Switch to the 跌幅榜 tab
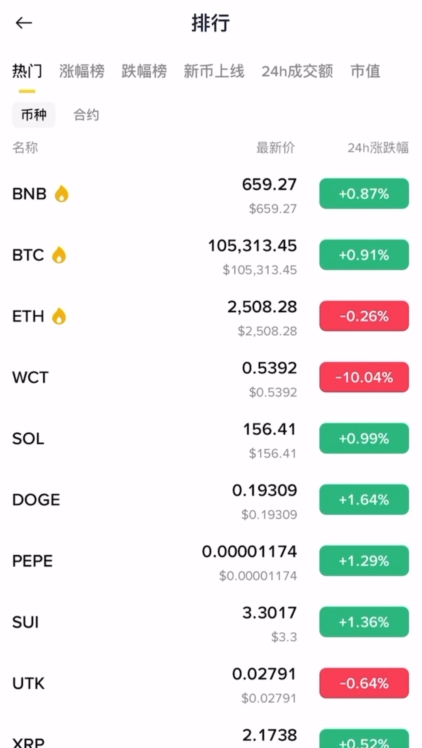This screenshot has width=422, height=748. coord(144,71)
